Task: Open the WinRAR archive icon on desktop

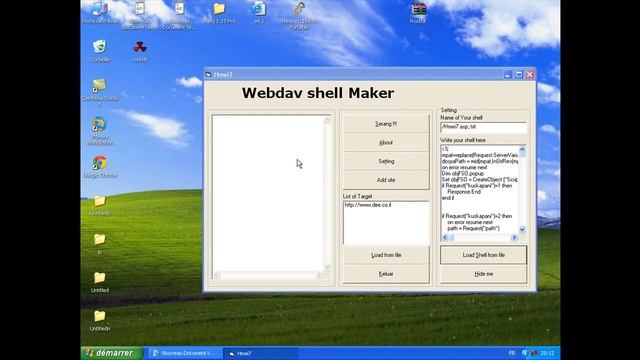Action: click(418, 13)
